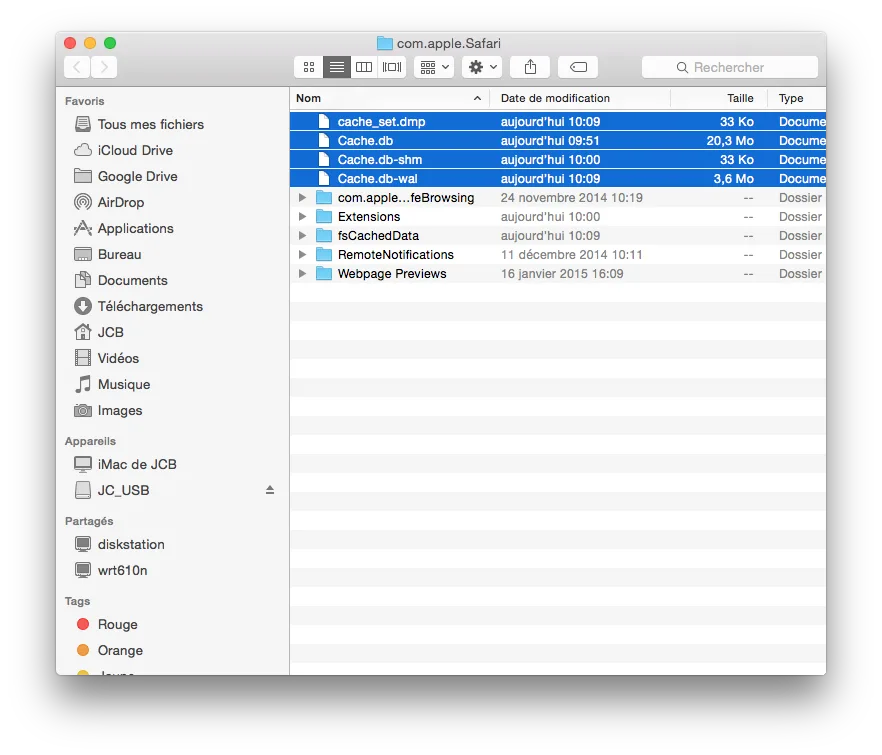Click the Edit Tags toolbar button
Image resolution: width=882 pixels, height=755 pixels.
(578, 67)
